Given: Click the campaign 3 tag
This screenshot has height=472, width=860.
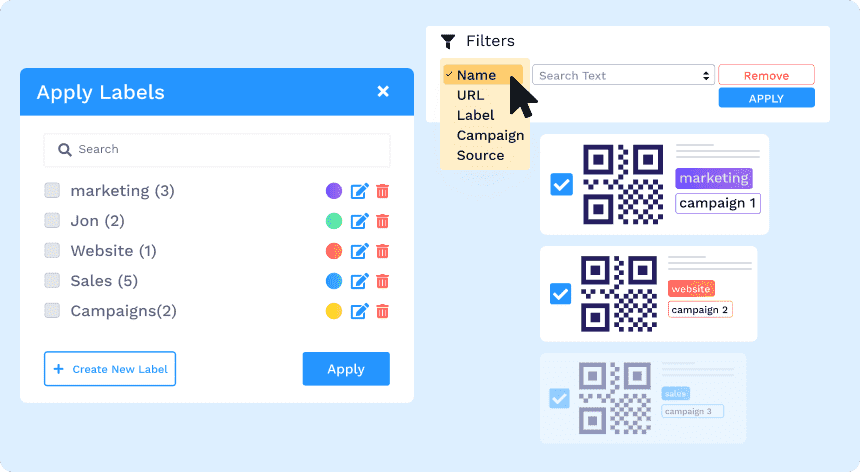Looking at the screenshot, I should pos(692,411).
